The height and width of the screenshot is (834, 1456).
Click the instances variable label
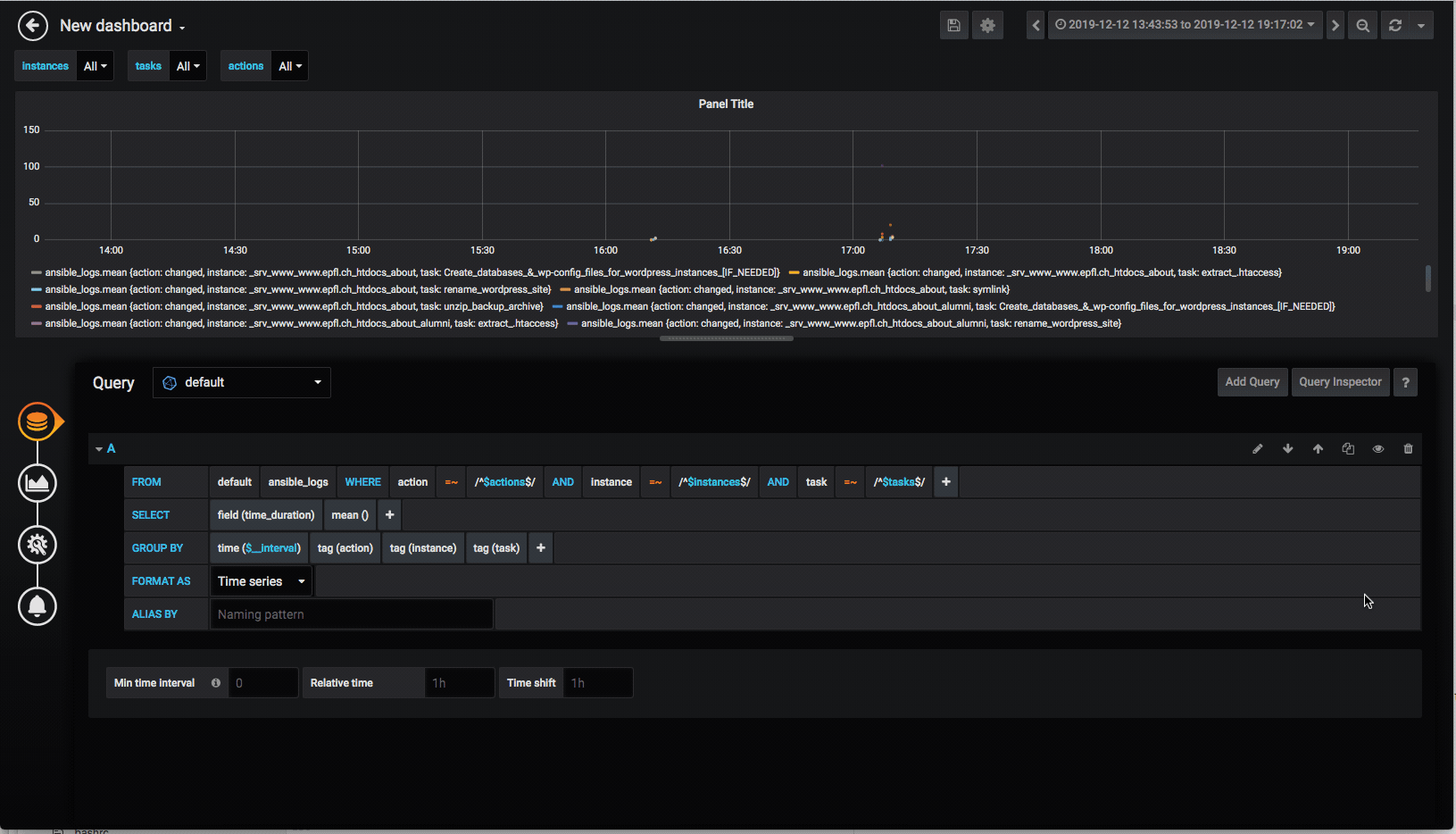[46, 66]
